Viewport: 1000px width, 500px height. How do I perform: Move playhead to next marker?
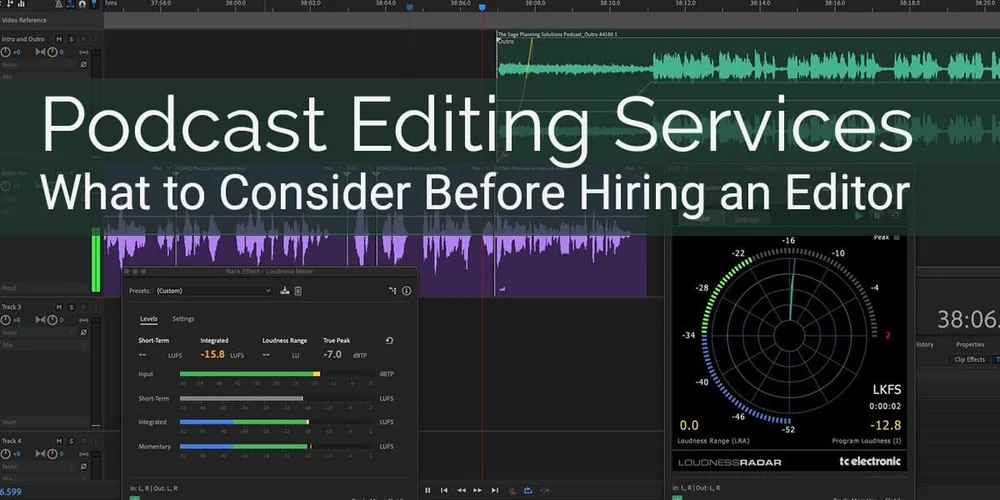(x=495, y=490)
